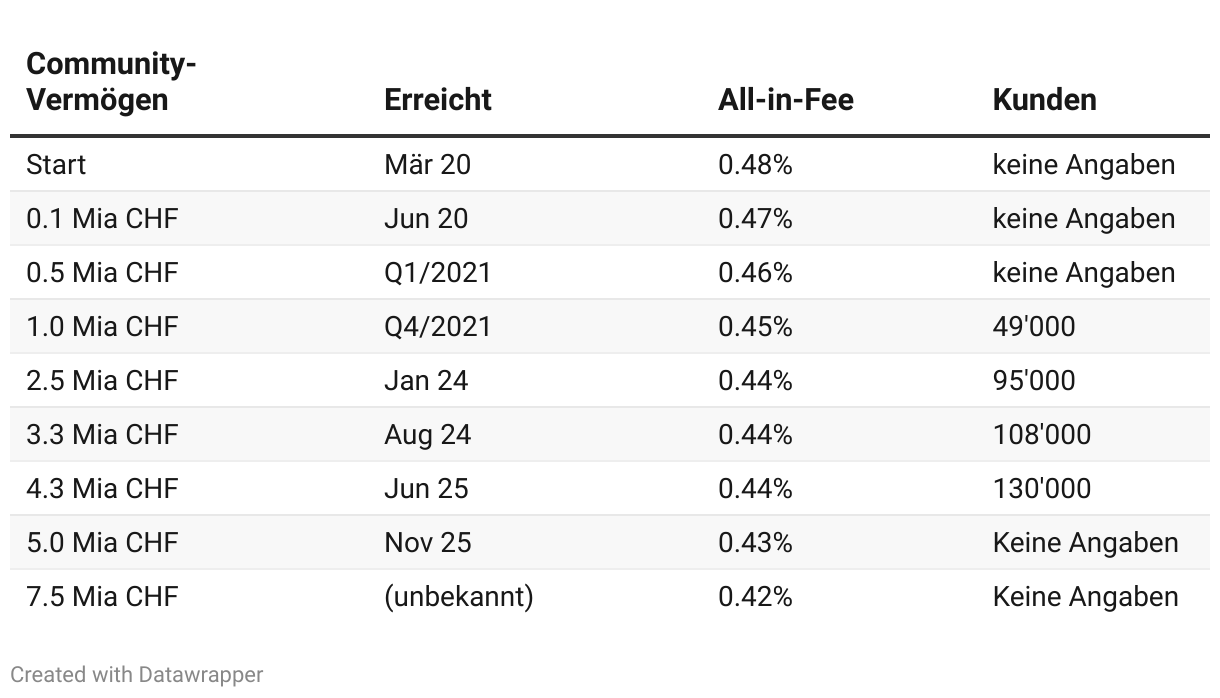Screen dimensions: 1220x698
Task: Click the 7.5 Mia CHF cell
Action: point(102,597)
